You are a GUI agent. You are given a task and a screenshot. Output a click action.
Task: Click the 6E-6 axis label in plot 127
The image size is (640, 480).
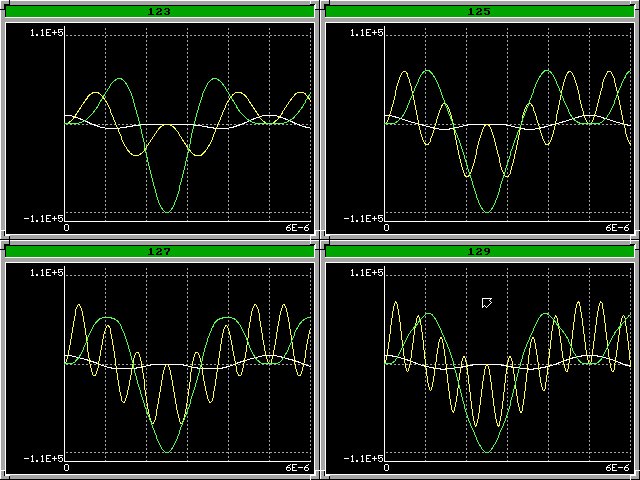[x=298, y=468]
